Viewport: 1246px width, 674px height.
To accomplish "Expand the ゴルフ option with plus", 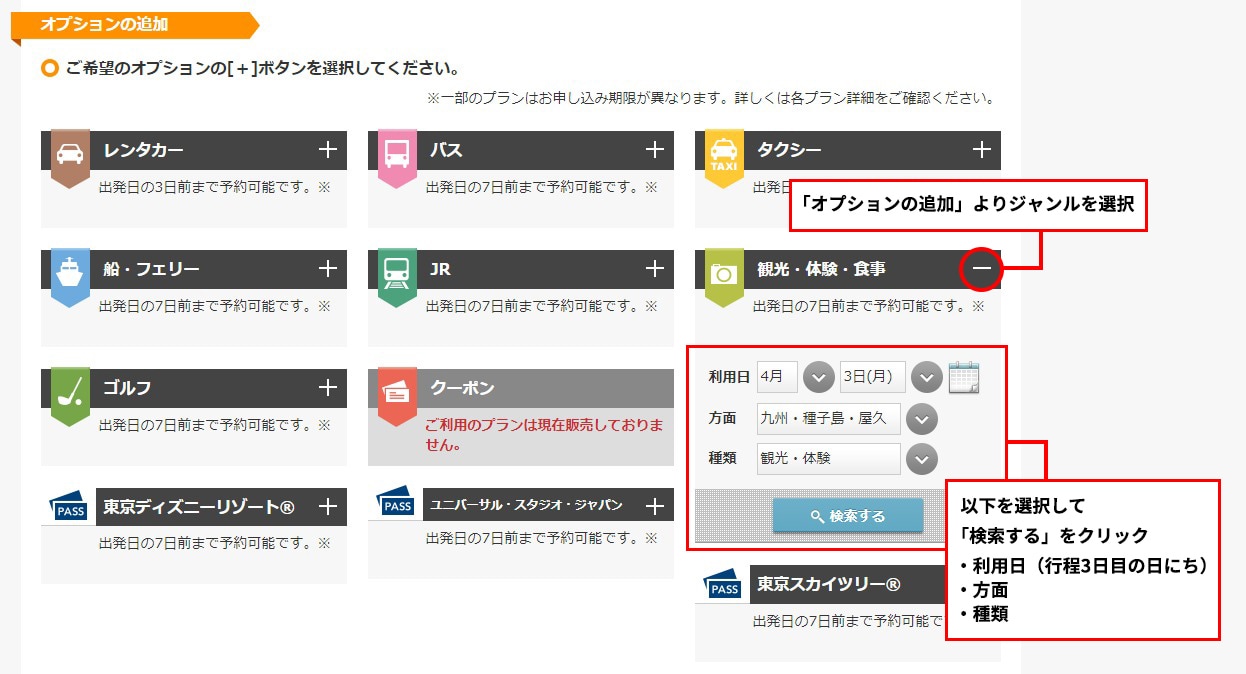I will pos(328,388).
